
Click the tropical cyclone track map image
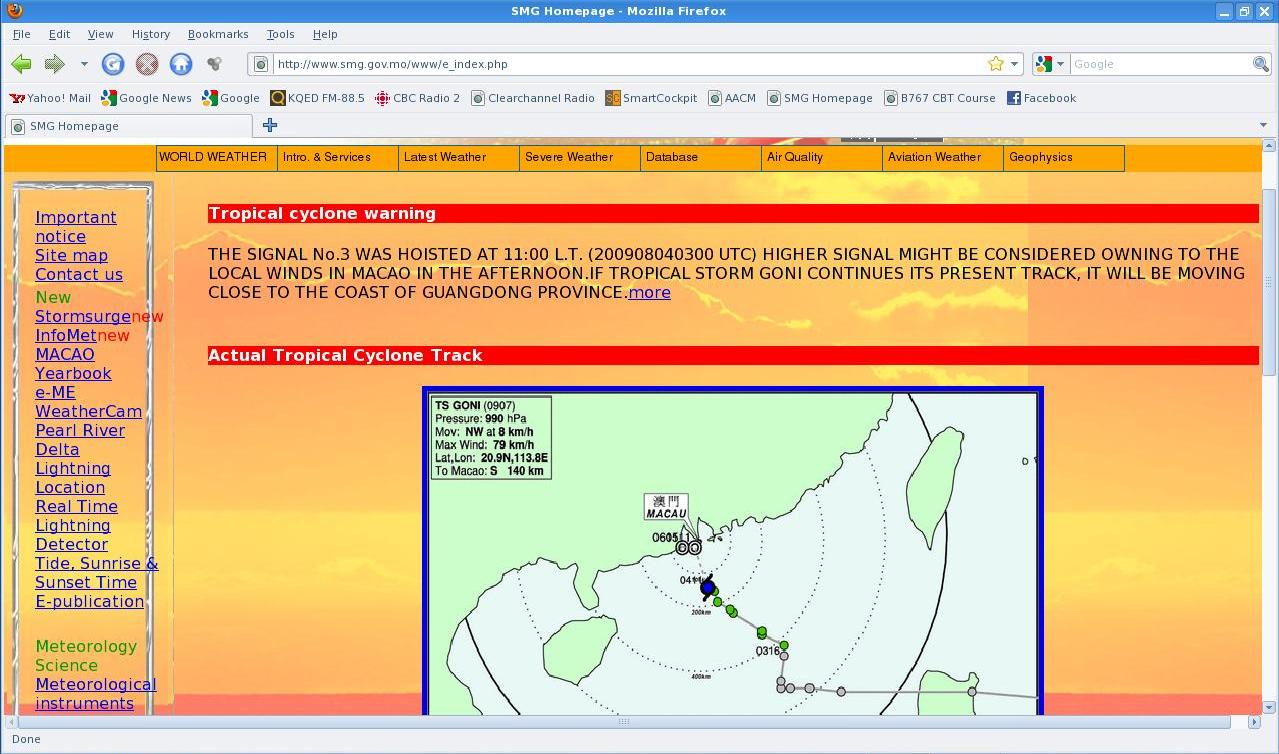click(732, 552)
